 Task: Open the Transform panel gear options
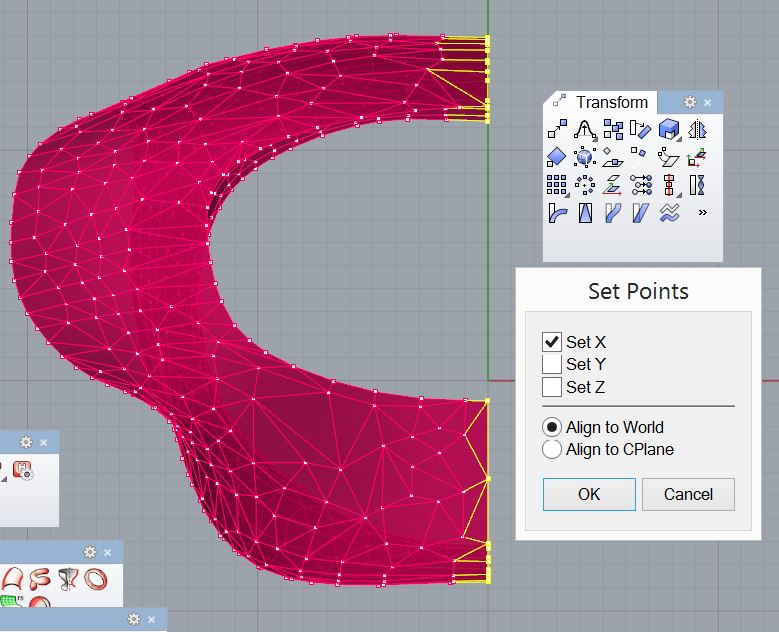click(x=689, y=103)
